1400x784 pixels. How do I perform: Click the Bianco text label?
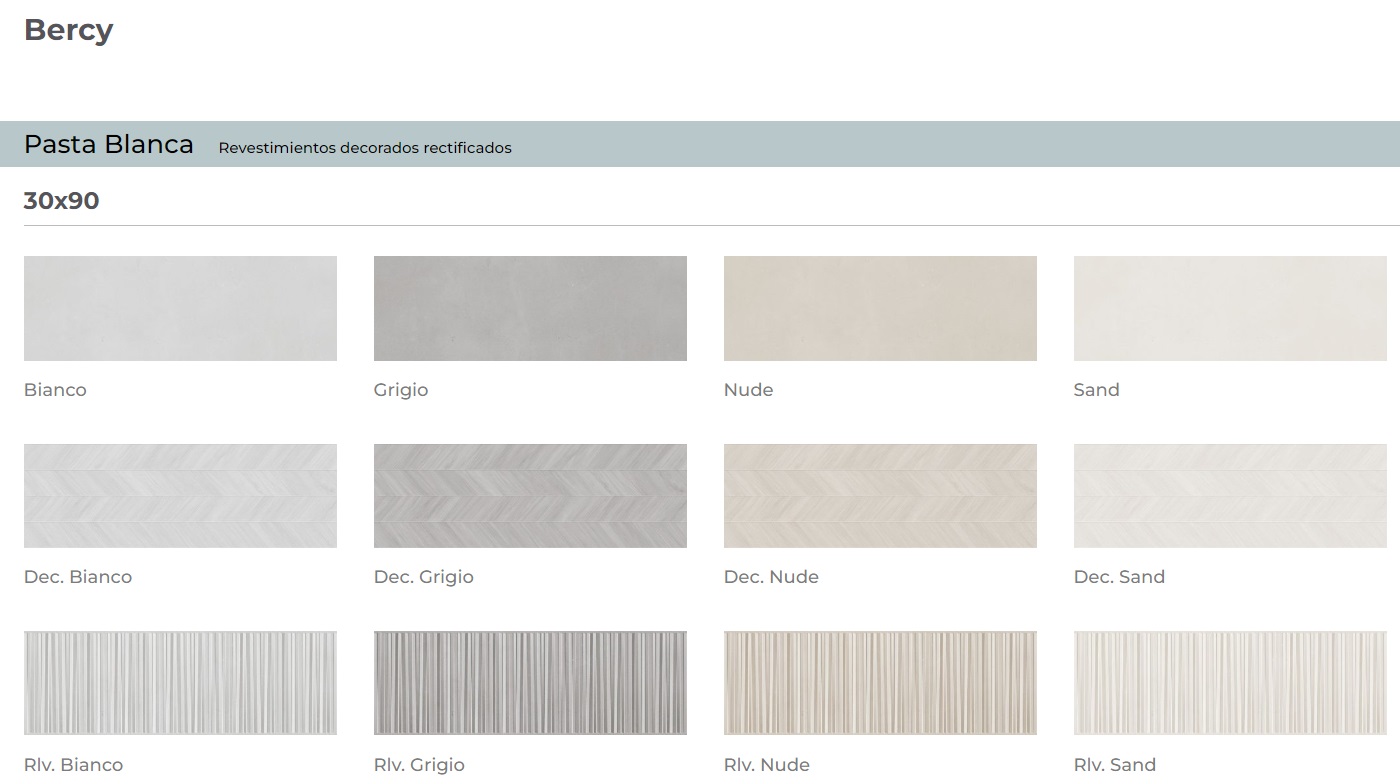pyautogui.click(x=55, y=390)
